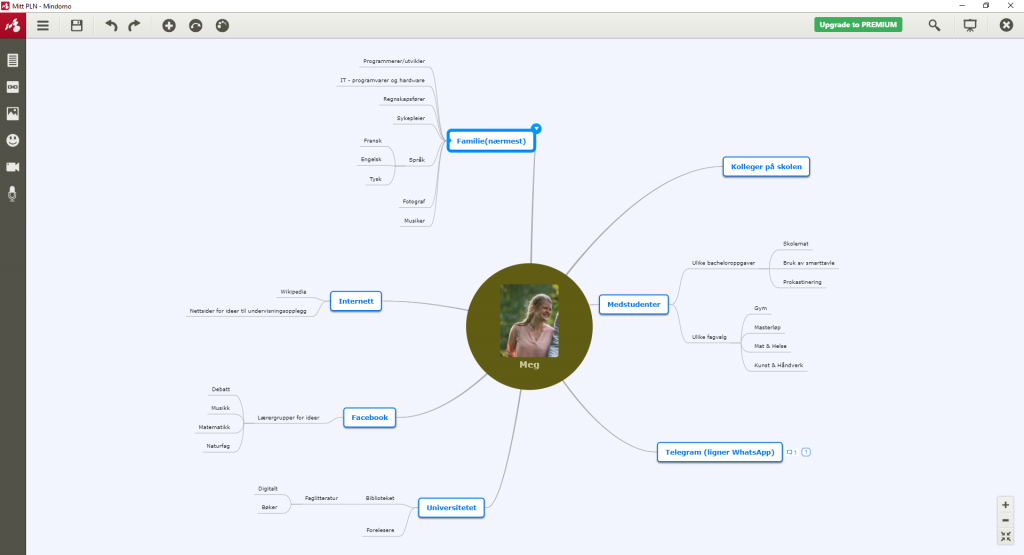Image resolution: width=1024 pixels, height=555 pixels.
Task: Select Språk subtopic
Action: point(417,160)
